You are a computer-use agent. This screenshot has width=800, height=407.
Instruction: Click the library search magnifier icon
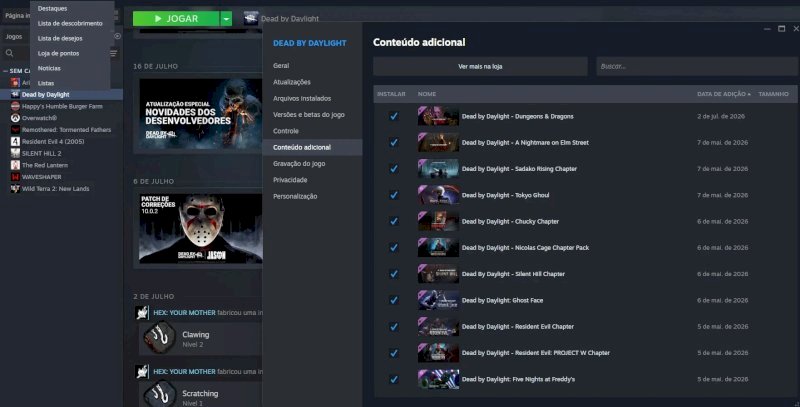click(9, 53)
